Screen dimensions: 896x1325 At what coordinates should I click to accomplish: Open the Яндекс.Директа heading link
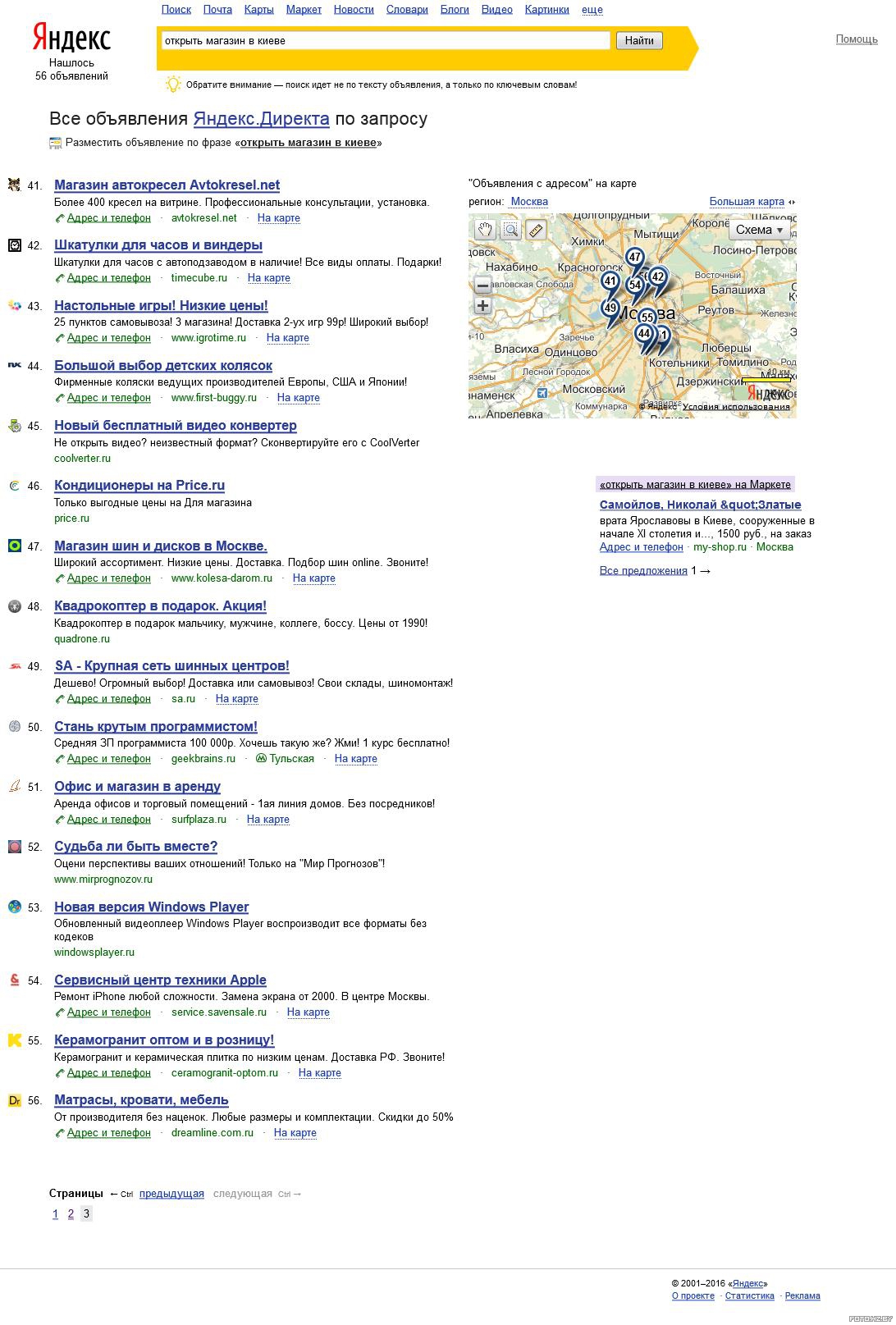262,118
